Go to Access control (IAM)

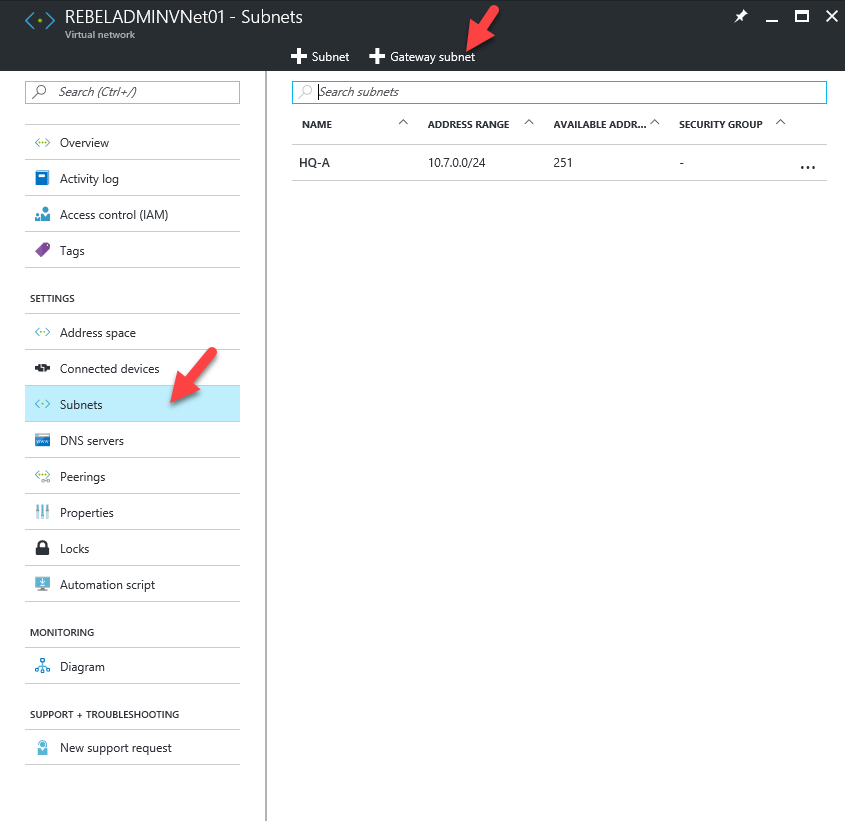(133, 215)
